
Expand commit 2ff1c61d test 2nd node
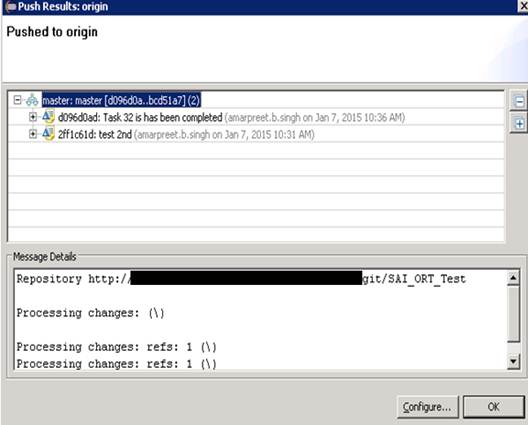point(33,134)
